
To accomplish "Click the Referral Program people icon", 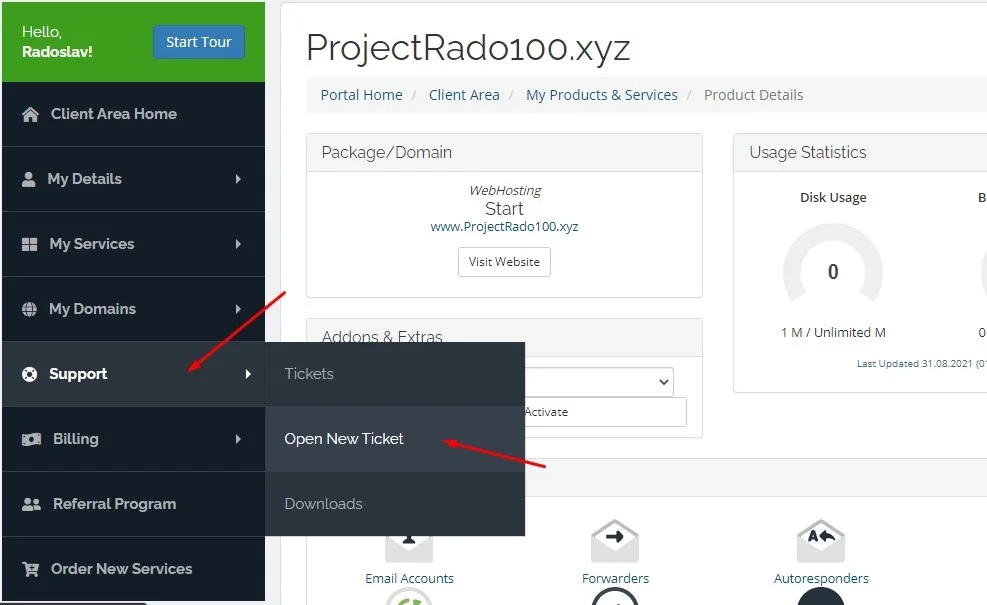I will click(26, 503).
